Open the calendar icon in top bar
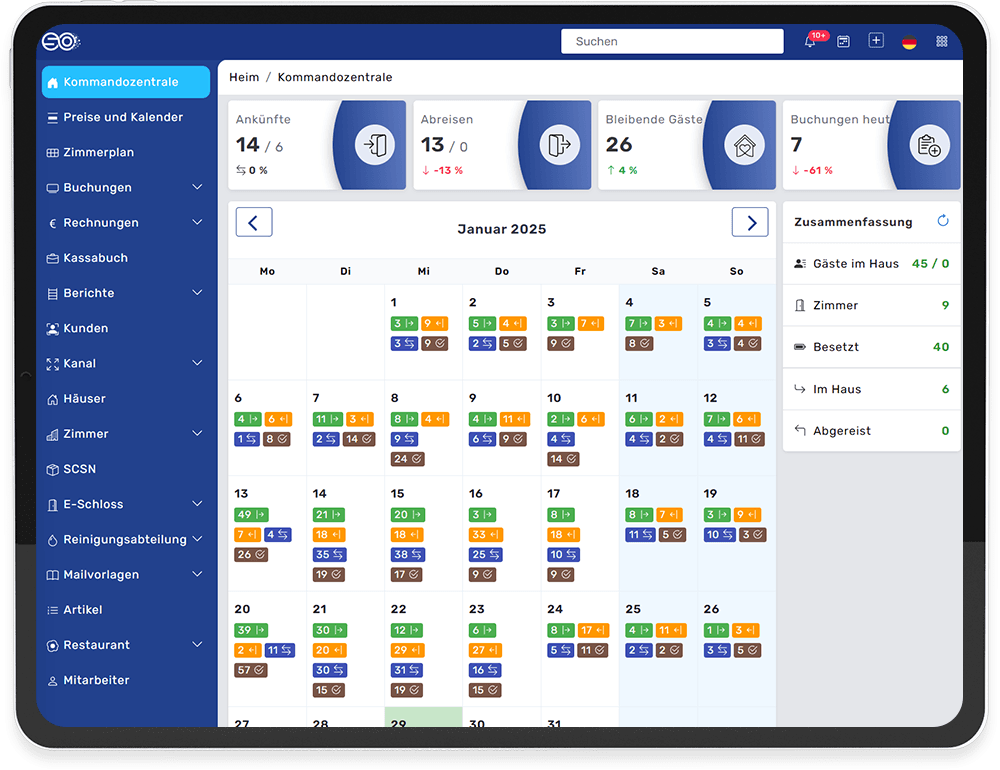Viewport: 1000px width, 770px height. [x=843, y=41]
